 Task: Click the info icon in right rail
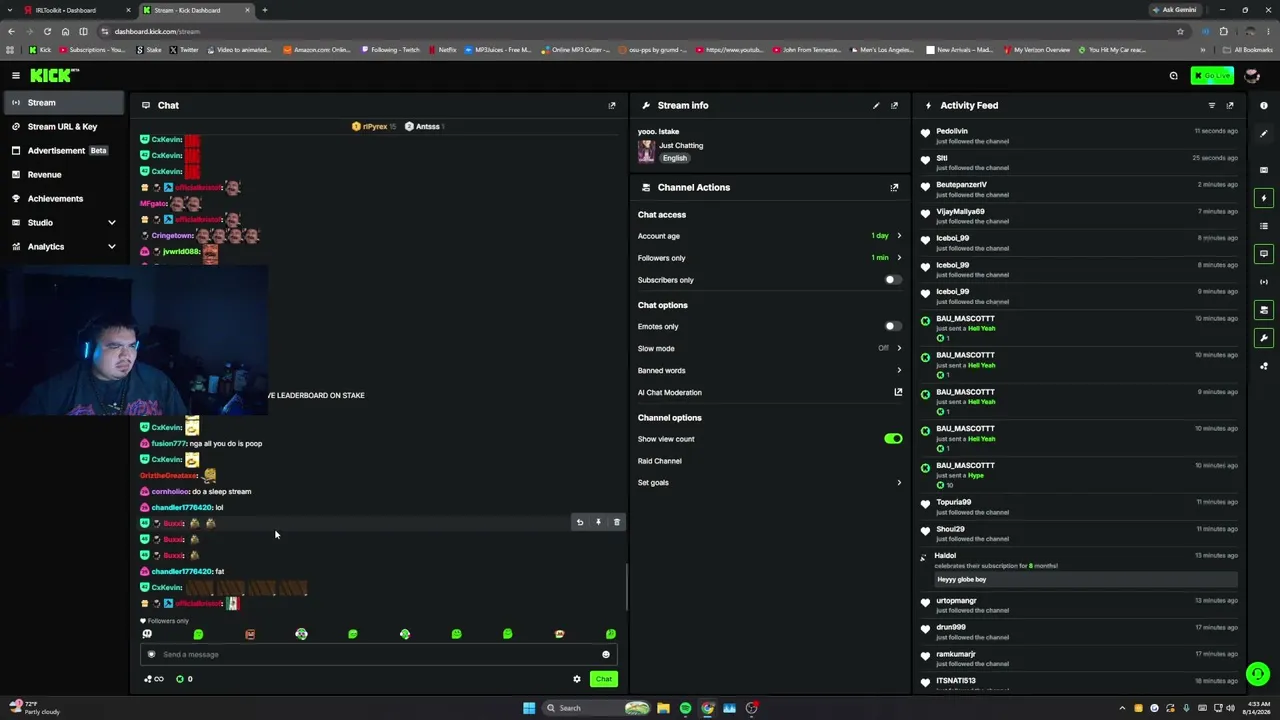pos(1264,105)
